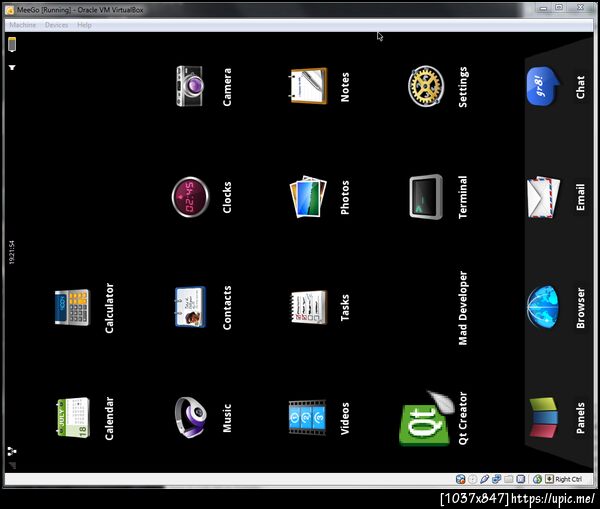Click the Camera label text
The height and width of the screenshot is (509, 600).
(227, 87)
